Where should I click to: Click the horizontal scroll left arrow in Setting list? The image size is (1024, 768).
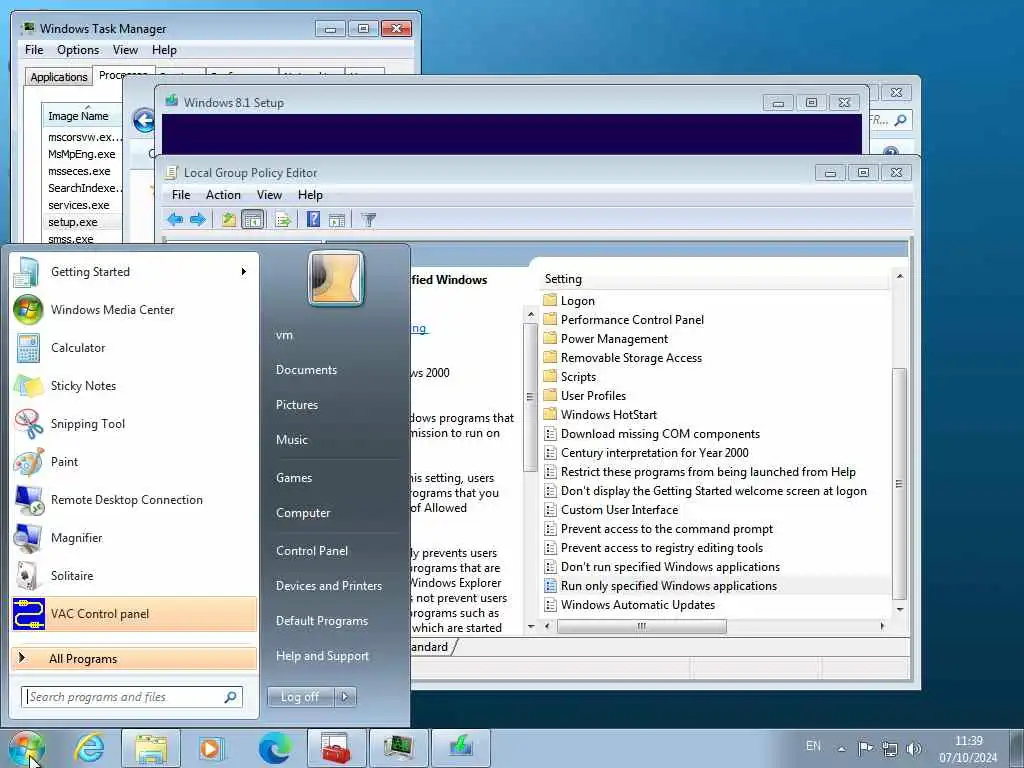pyautogui.click(x=547, y=626)
